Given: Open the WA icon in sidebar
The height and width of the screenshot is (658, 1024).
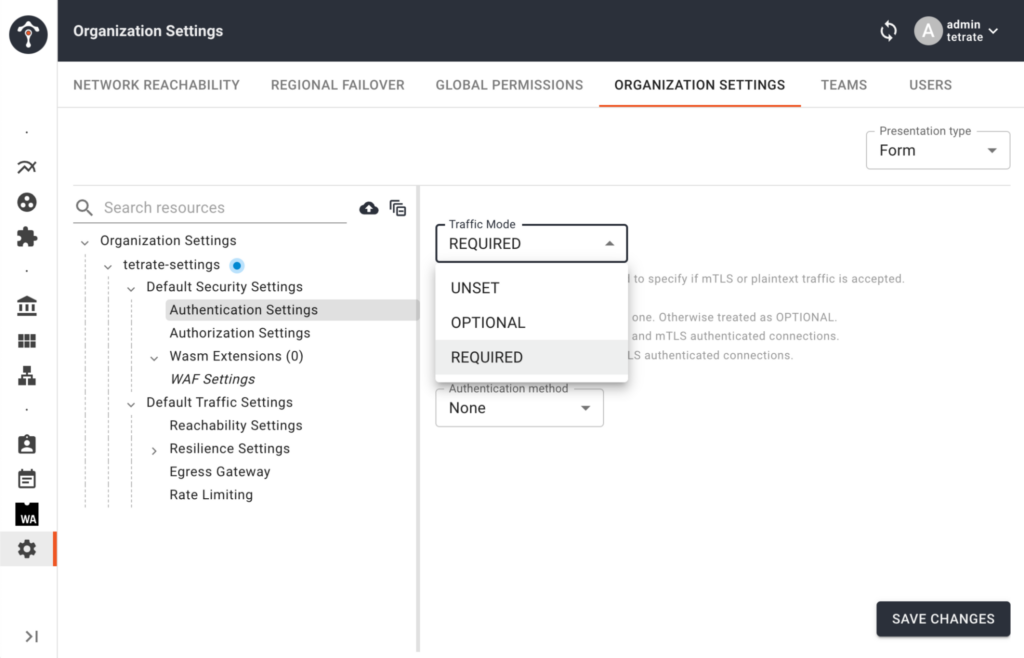Looking at the screenshot, I should click(27, 514).
